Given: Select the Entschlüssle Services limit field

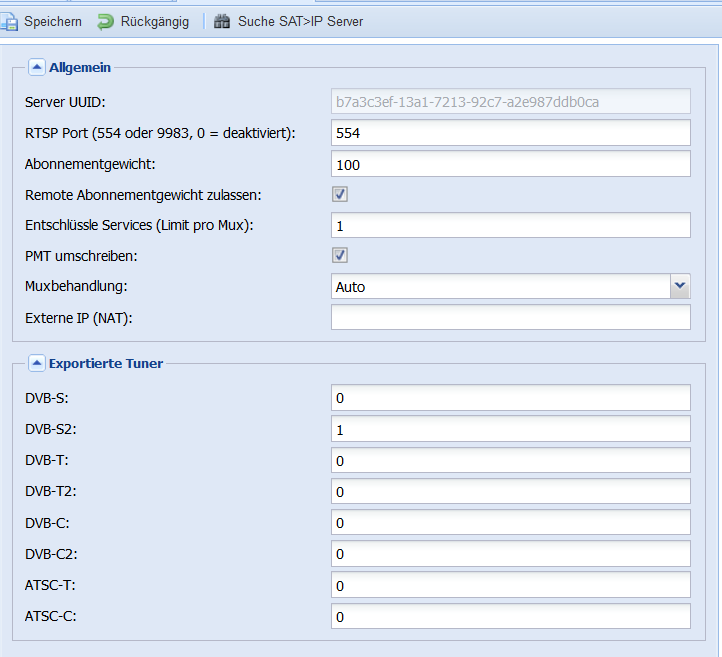Looking at the screenshot, I should [x=511, y=225].
